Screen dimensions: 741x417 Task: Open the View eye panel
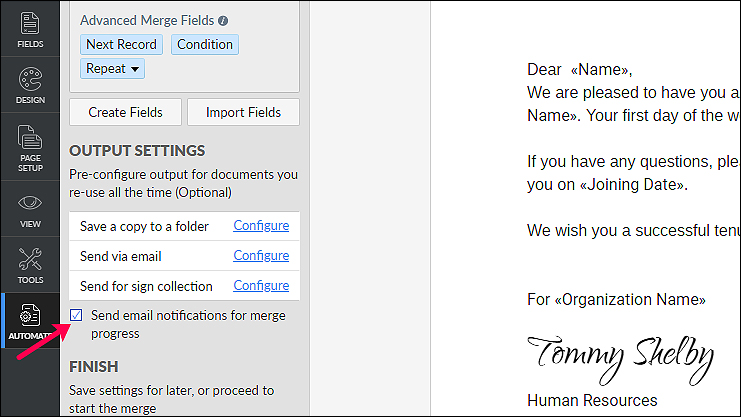tap(30, 210)
